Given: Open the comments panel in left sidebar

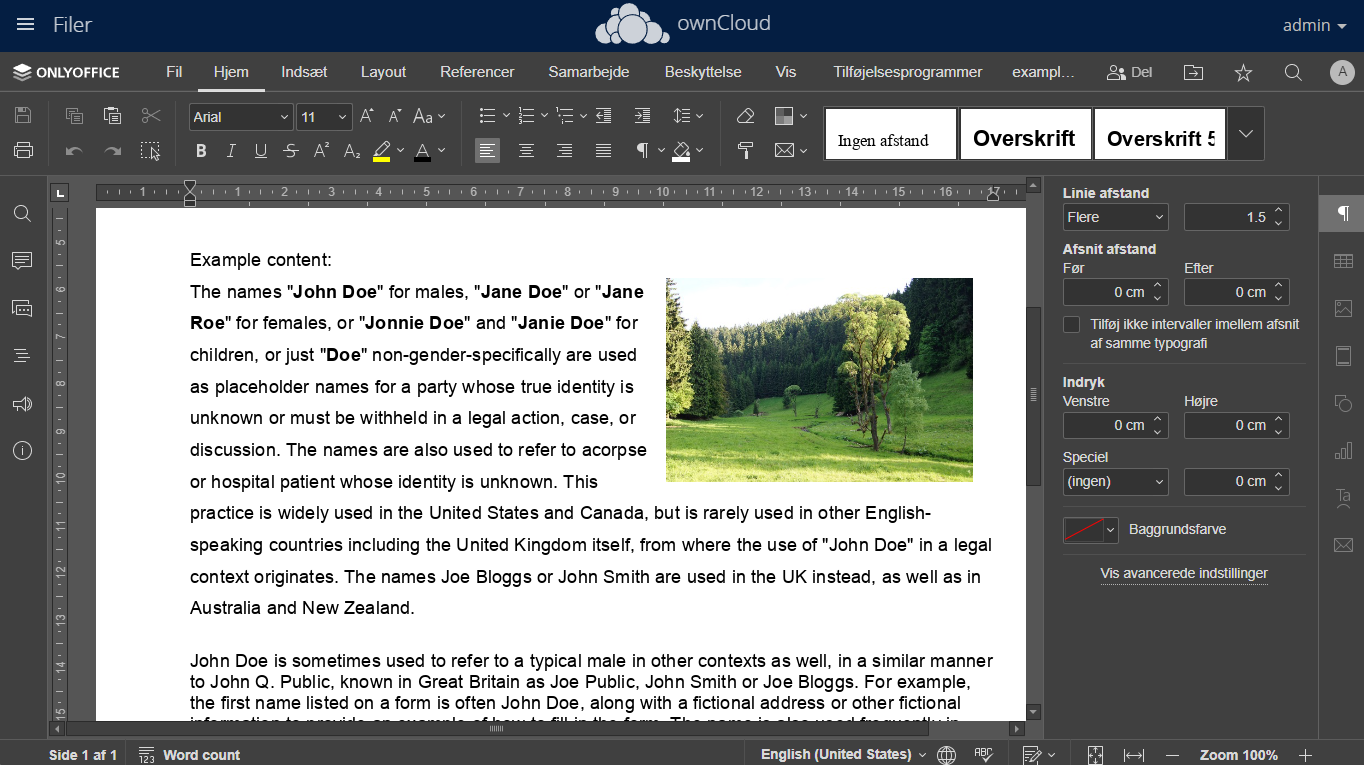Looking at the screenshot, I should 22,261.
